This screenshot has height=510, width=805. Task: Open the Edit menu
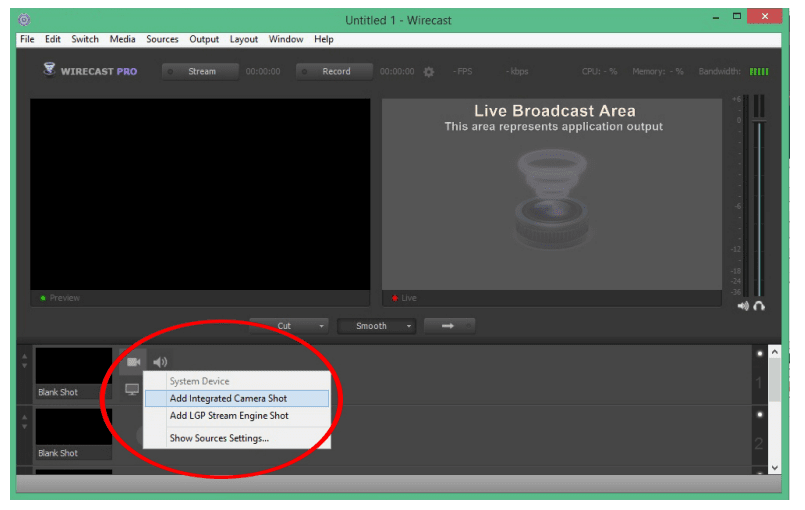coord(52,39)
